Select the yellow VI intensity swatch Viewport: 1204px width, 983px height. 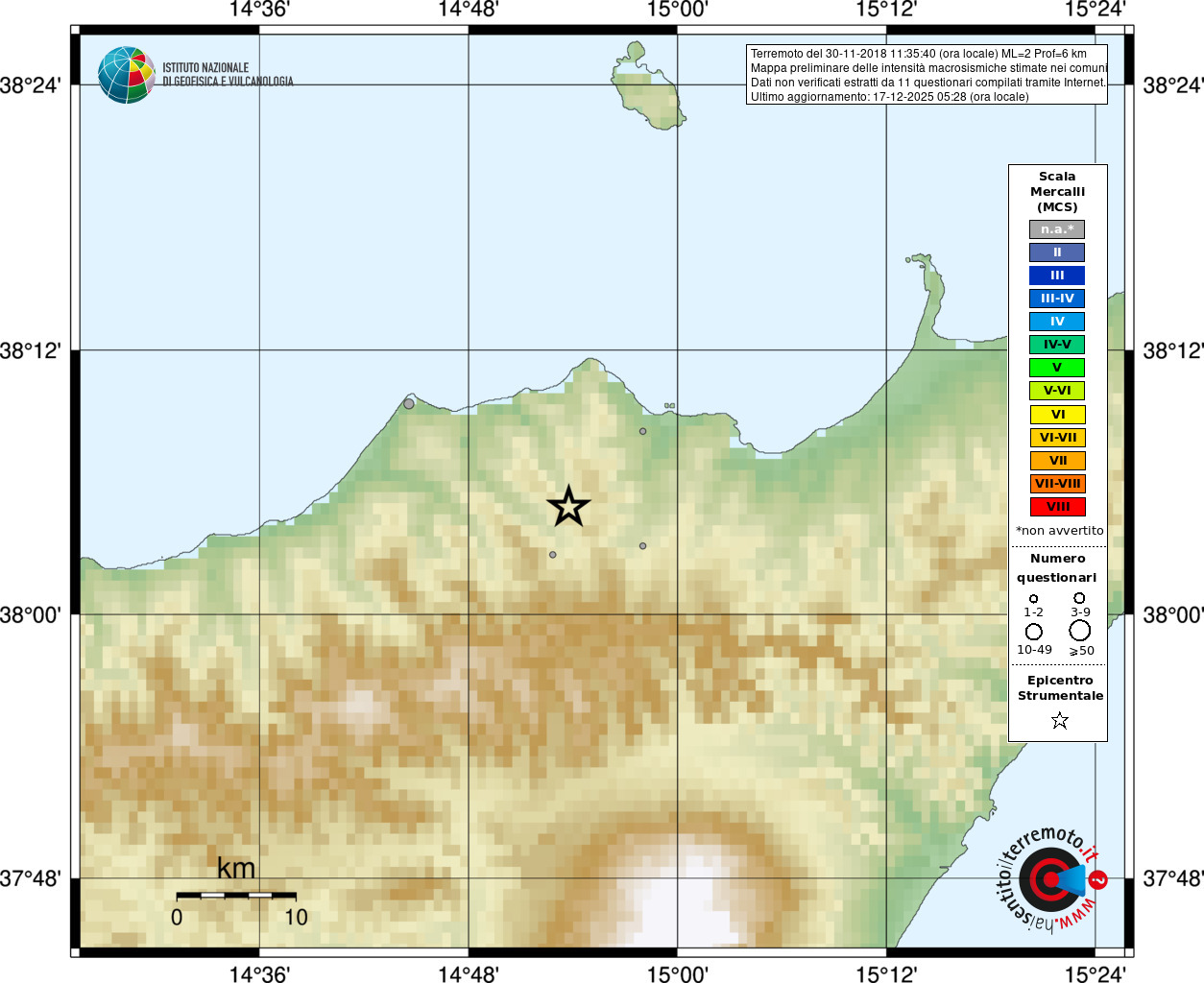1057,415
